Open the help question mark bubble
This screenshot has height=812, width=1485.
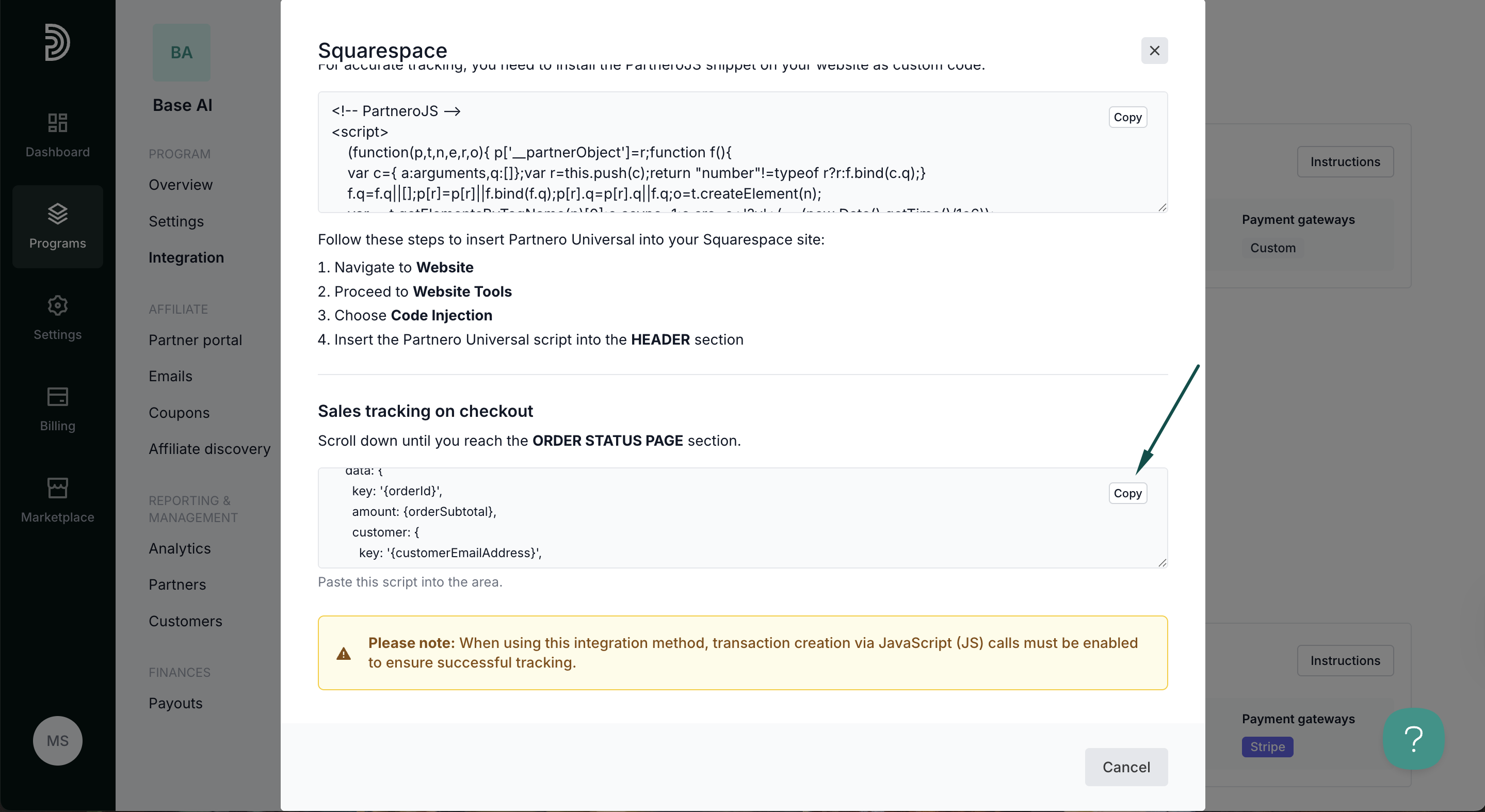[1413, 739]
